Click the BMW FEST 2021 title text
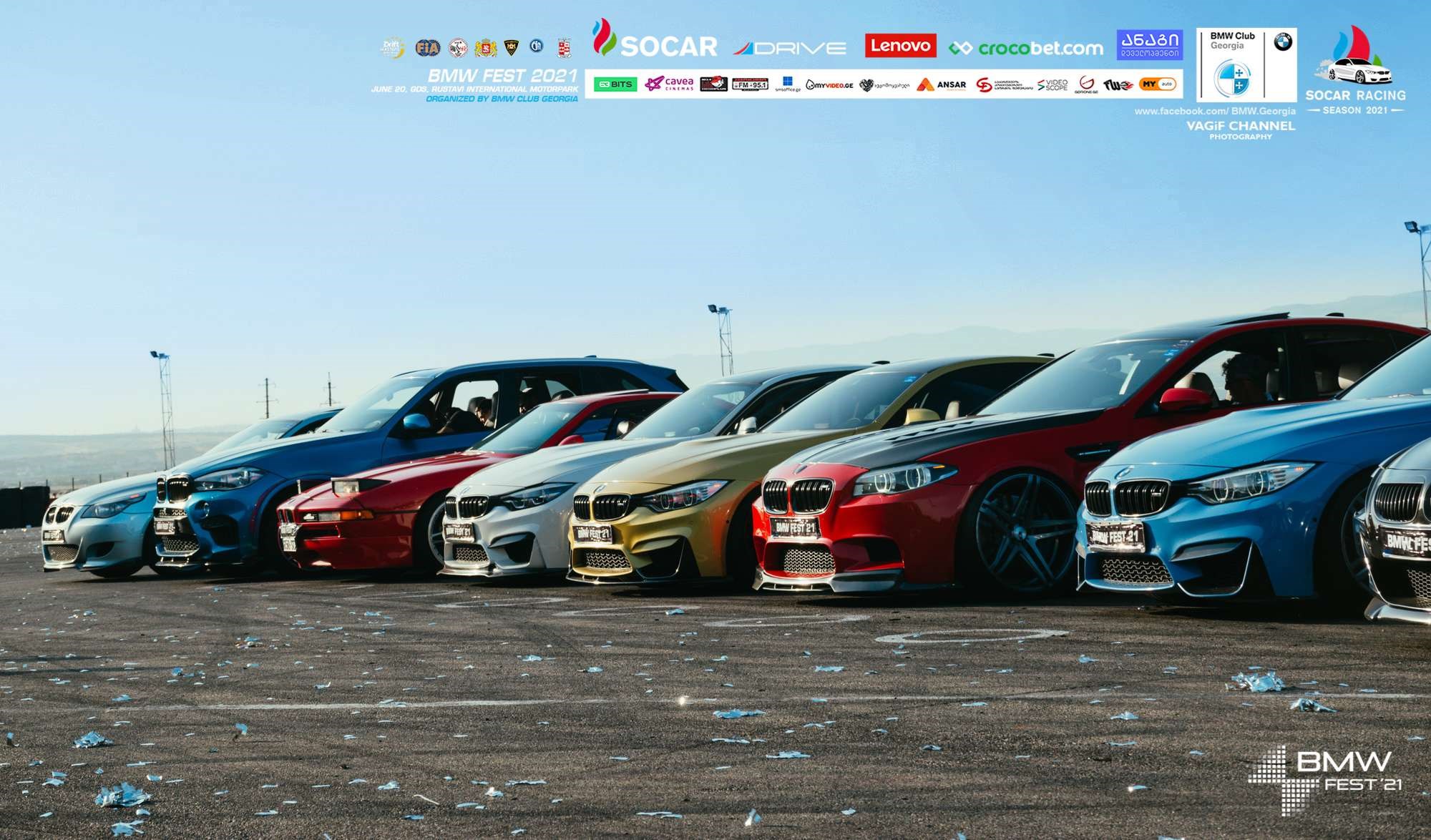This screenshot has width=1431, height=840. [502, 75]
